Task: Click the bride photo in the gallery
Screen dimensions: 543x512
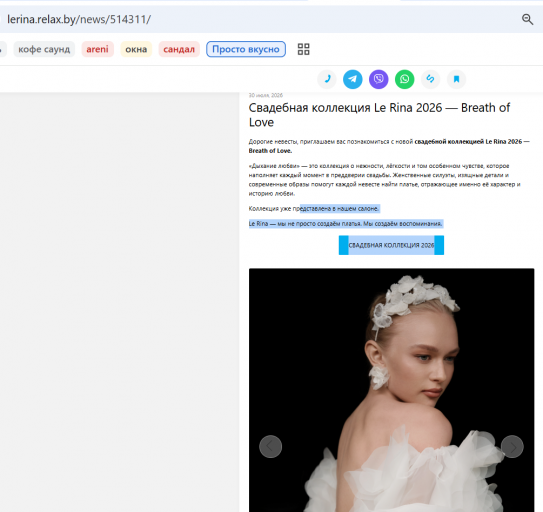Action: click(391, 390)
